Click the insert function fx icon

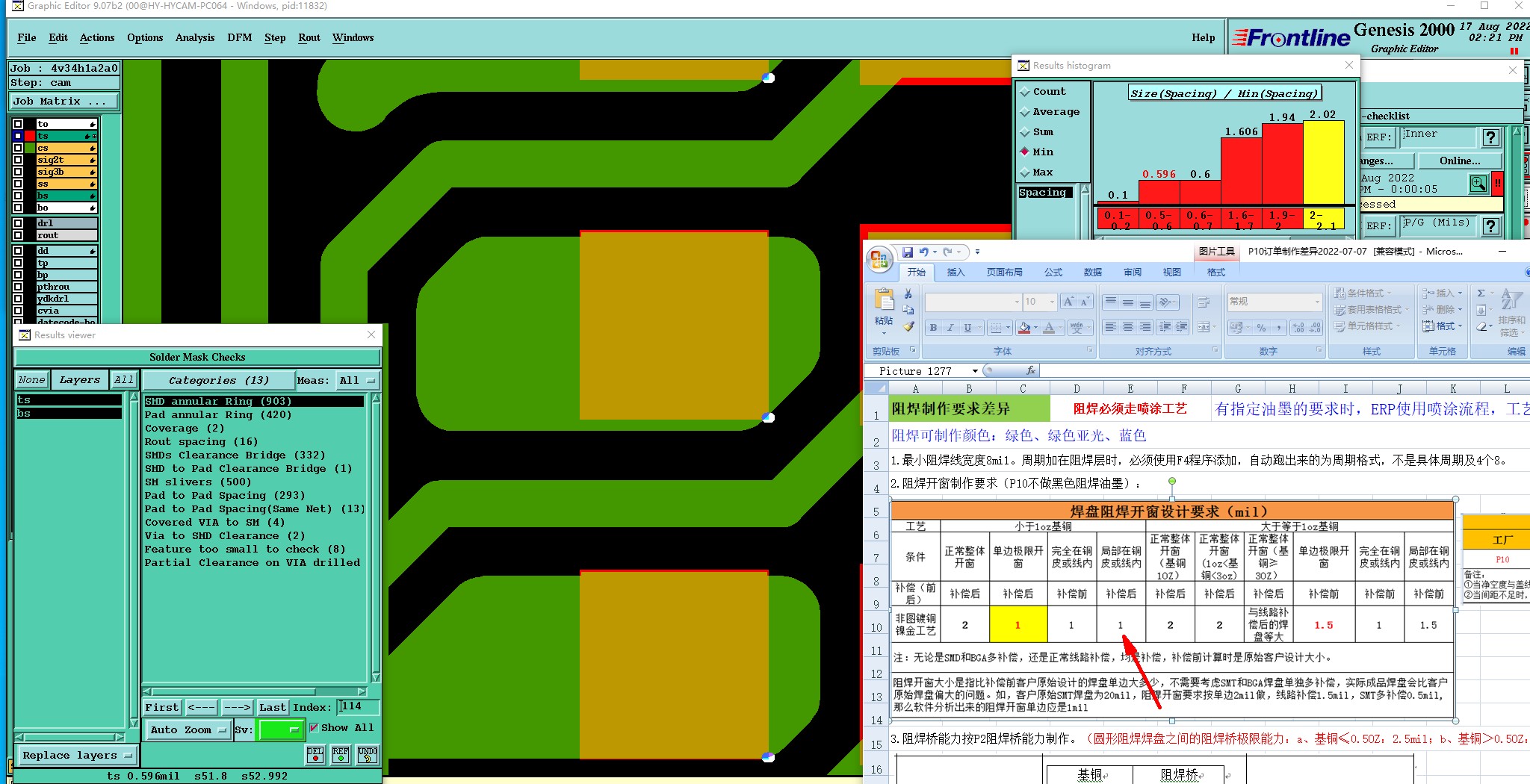click(1030, 370)
